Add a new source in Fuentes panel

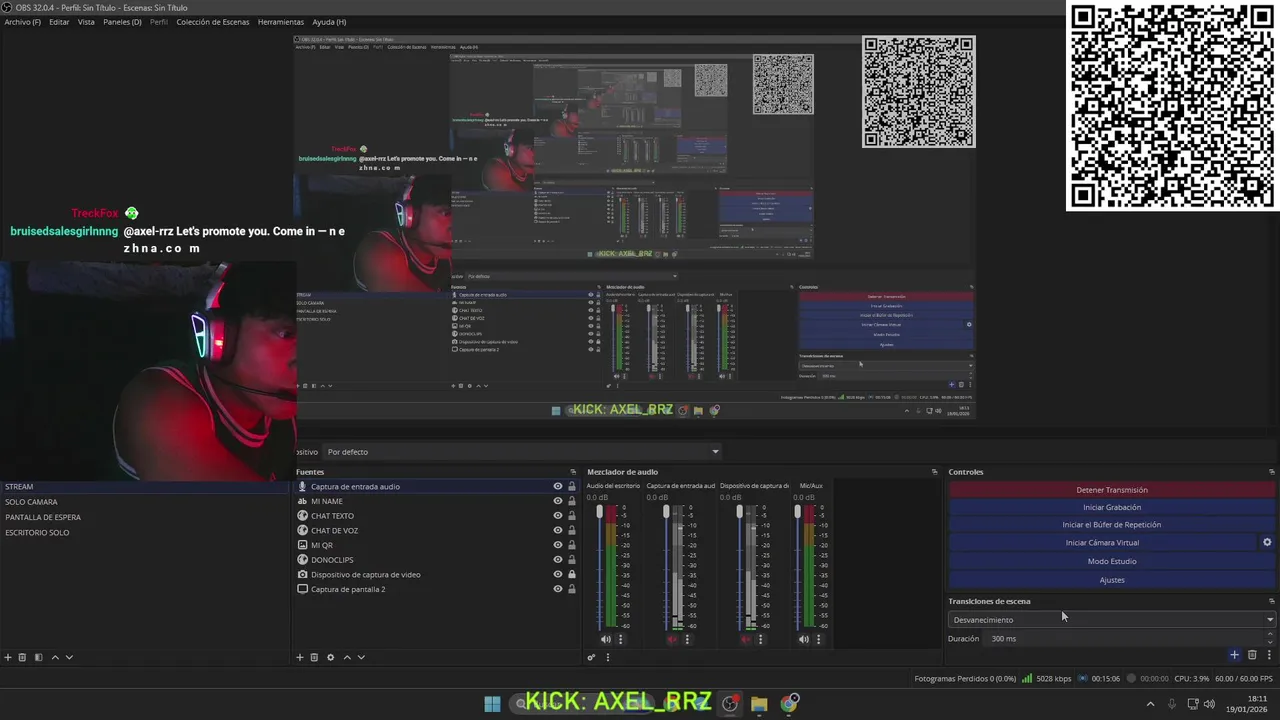point(300,657)
